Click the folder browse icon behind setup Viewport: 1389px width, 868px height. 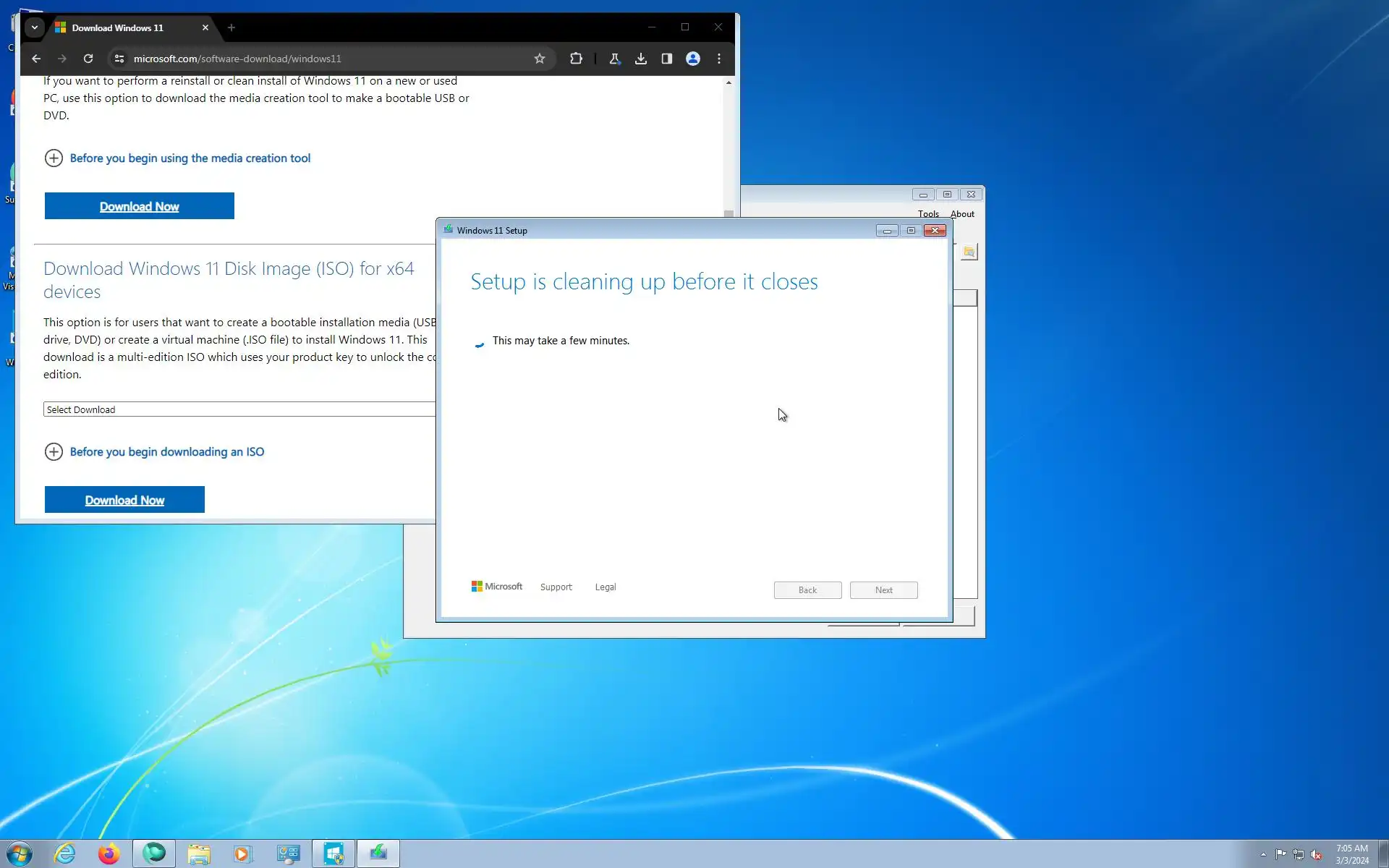pos(969,252)
